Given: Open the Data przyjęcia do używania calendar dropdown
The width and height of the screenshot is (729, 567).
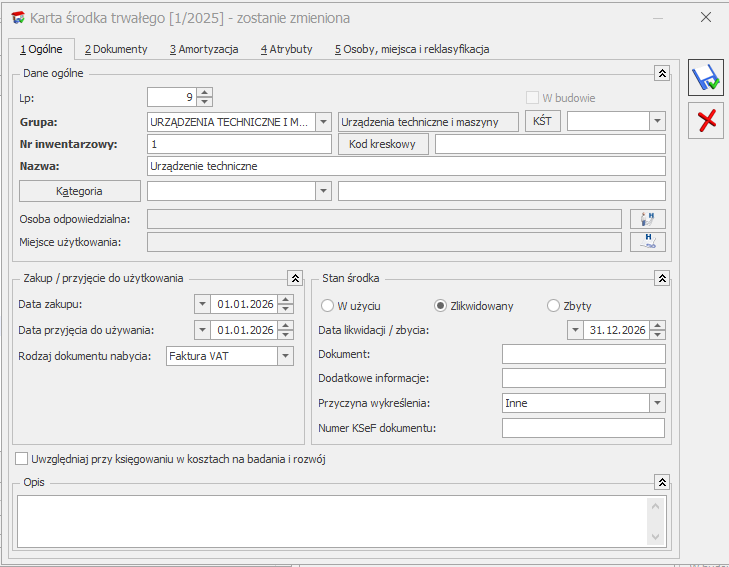Looking at the screenshot, I should click(x=202, y=330).
